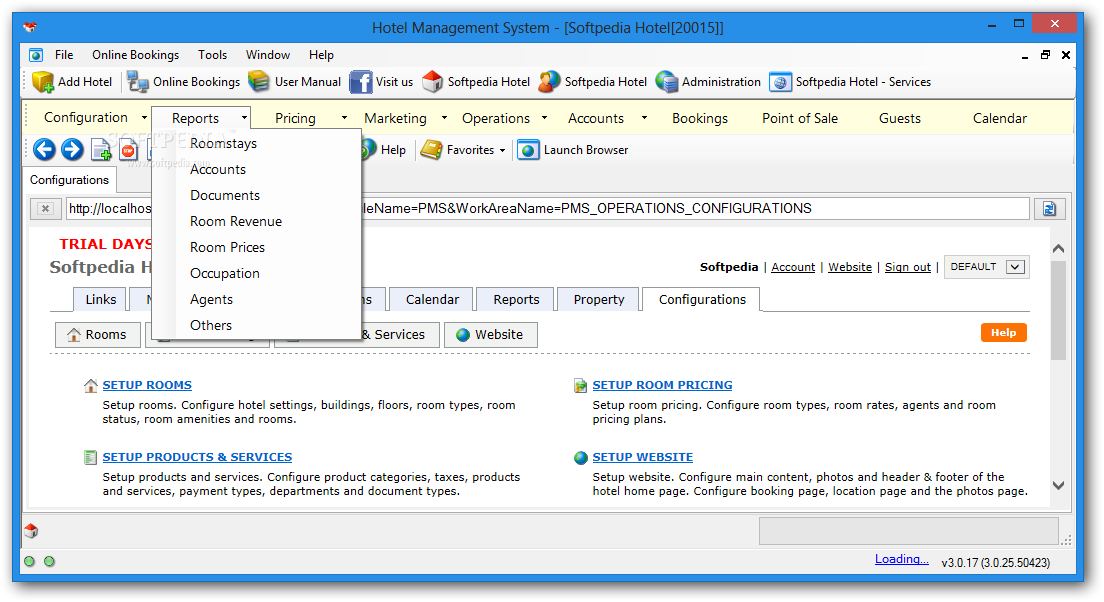The width and height of the screenshot is (1104, 602).
Task: Click the Sign out link
Action: coord(908,267)
